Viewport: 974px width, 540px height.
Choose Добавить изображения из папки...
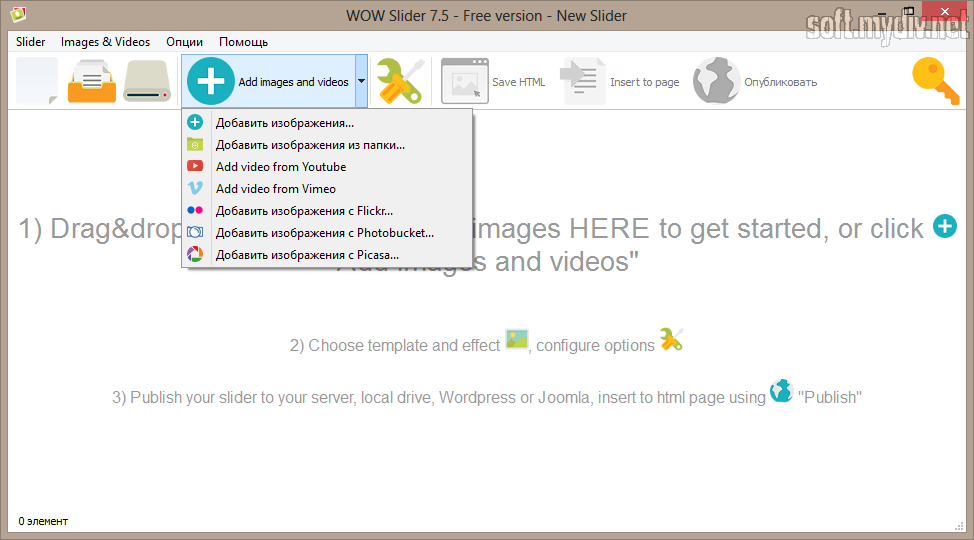click(310, 145)
